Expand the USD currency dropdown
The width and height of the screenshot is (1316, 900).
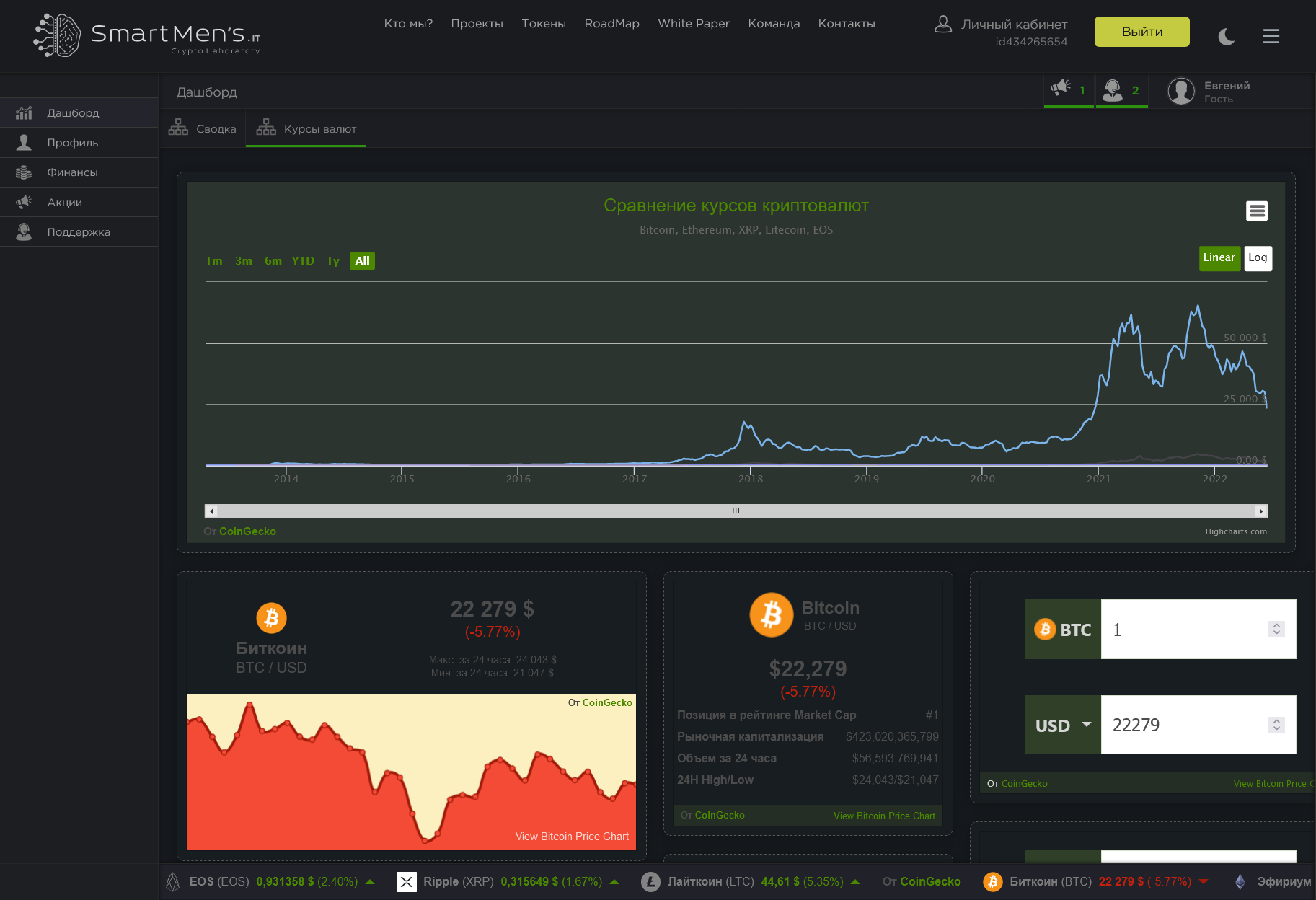click(x=1063, y=725)
